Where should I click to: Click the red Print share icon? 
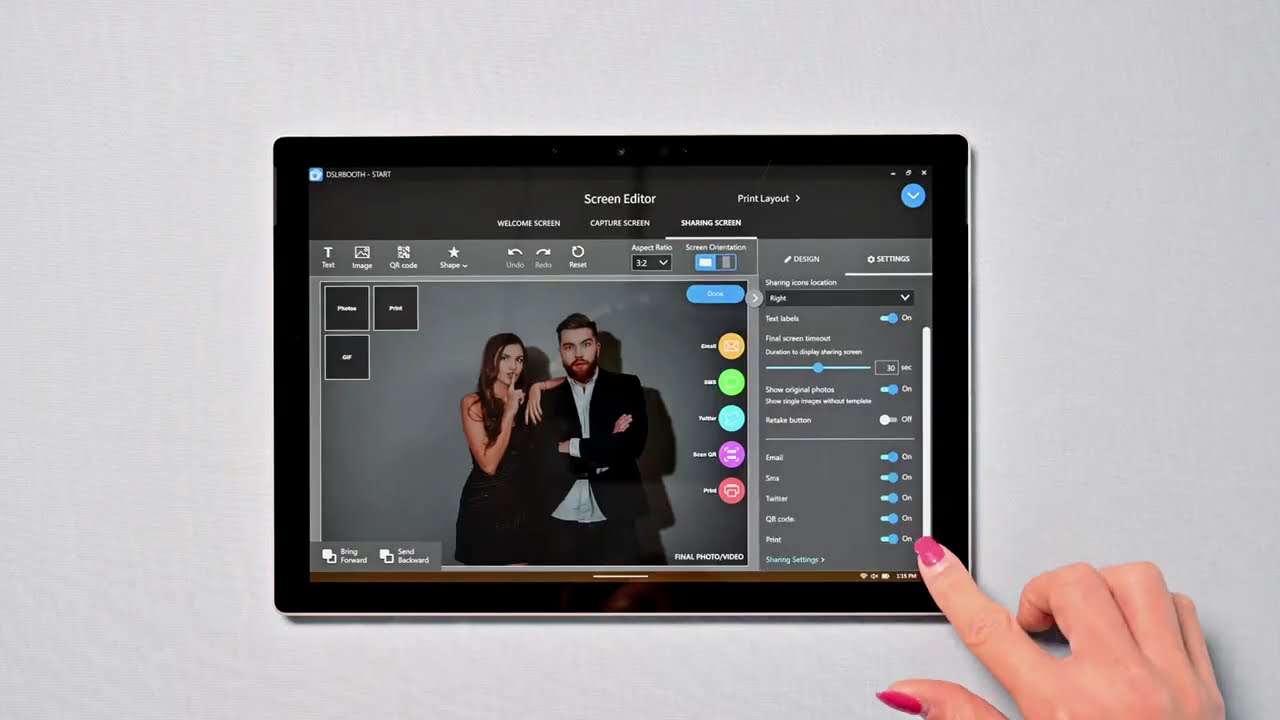pos(732,491)
